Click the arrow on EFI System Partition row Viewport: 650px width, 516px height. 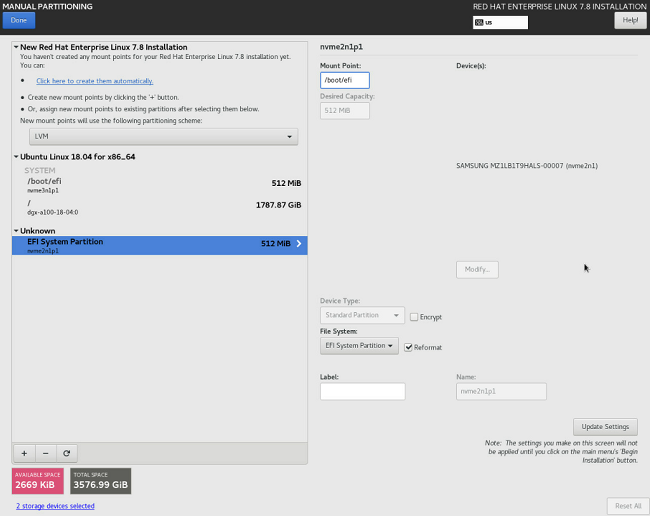pos(299,243)
